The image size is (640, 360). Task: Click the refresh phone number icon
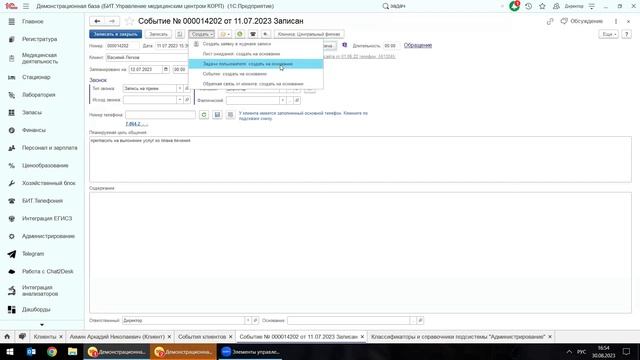point(204,115)
